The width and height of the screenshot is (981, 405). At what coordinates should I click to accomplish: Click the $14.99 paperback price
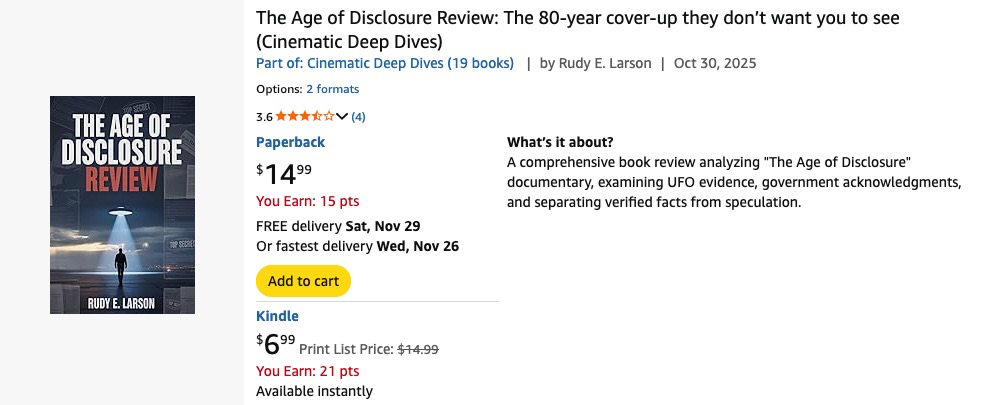(284, 173)
